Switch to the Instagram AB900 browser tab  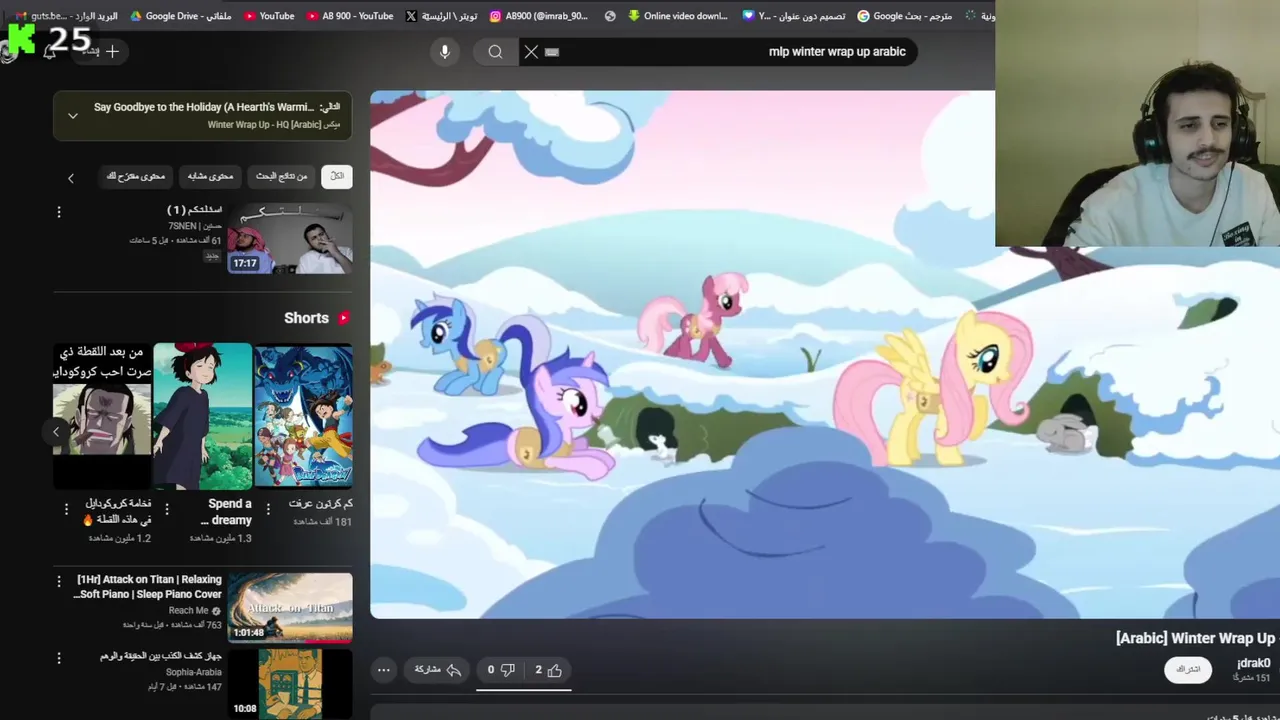pyautogui.click(x=539, y=16)
